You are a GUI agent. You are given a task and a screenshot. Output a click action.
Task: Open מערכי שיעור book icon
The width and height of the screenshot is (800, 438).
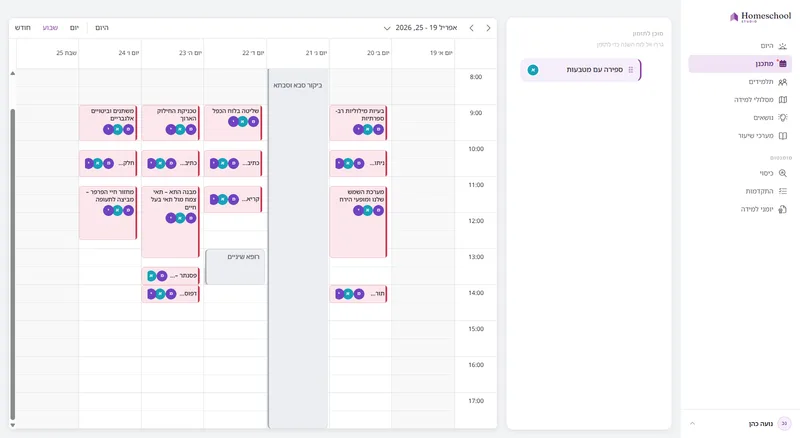click(783, 136)
